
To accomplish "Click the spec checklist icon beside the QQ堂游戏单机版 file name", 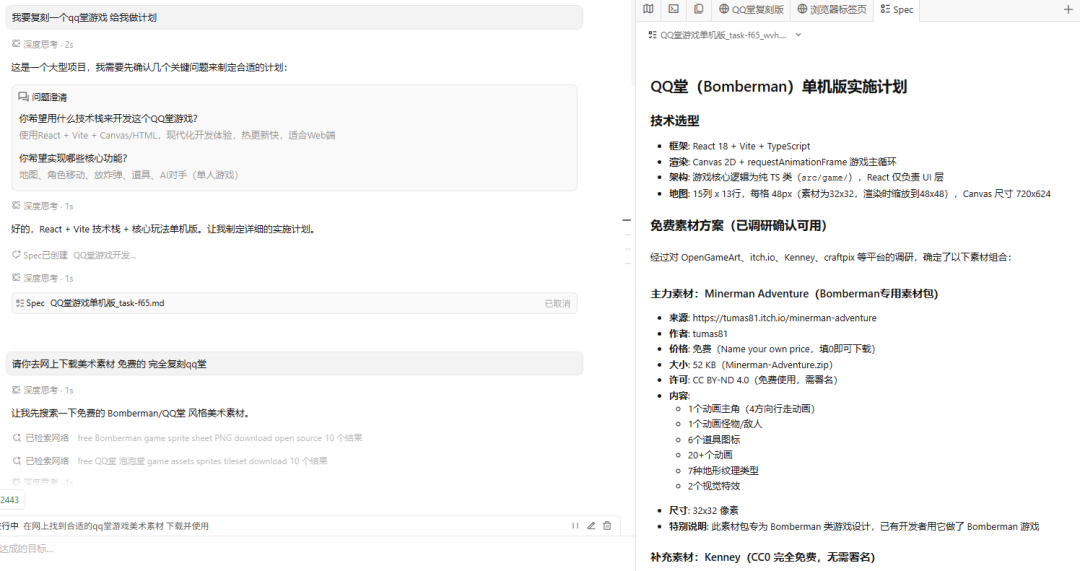I will coord(652,34).
